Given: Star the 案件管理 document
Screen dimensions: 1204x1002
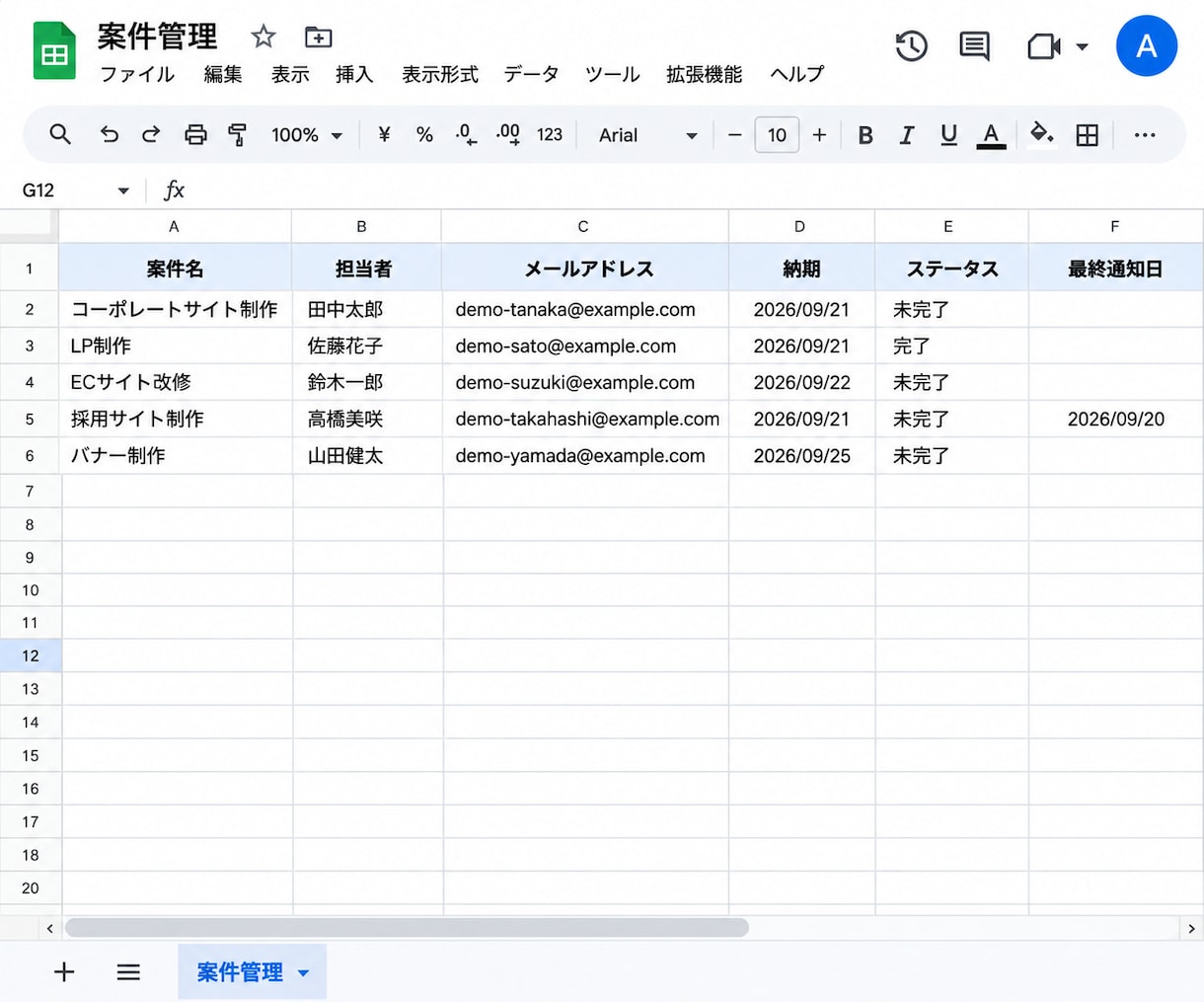Looking at the screenshot, I should pyautogui.click(x=263, y=38).
